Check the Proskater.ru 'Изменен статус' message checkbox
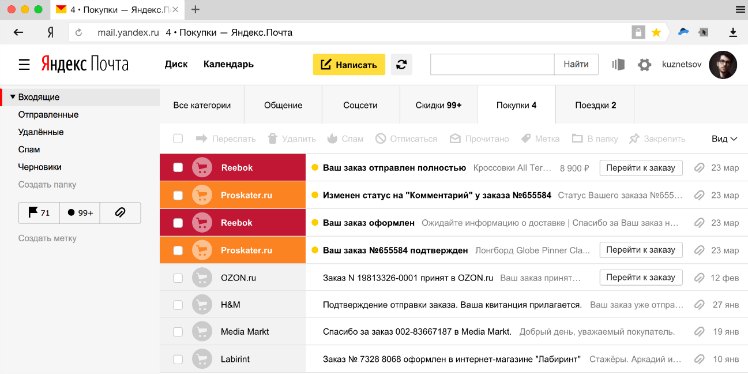Image resolution: width=748 pixels, height=374 pixels. [x=178, y=195]
